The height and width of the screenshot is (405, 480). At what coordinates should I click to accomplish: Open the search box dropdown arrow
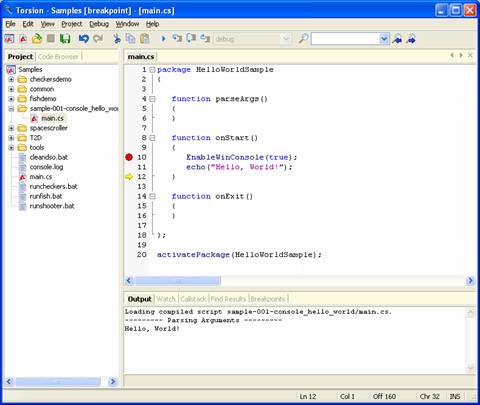[384, 39]
